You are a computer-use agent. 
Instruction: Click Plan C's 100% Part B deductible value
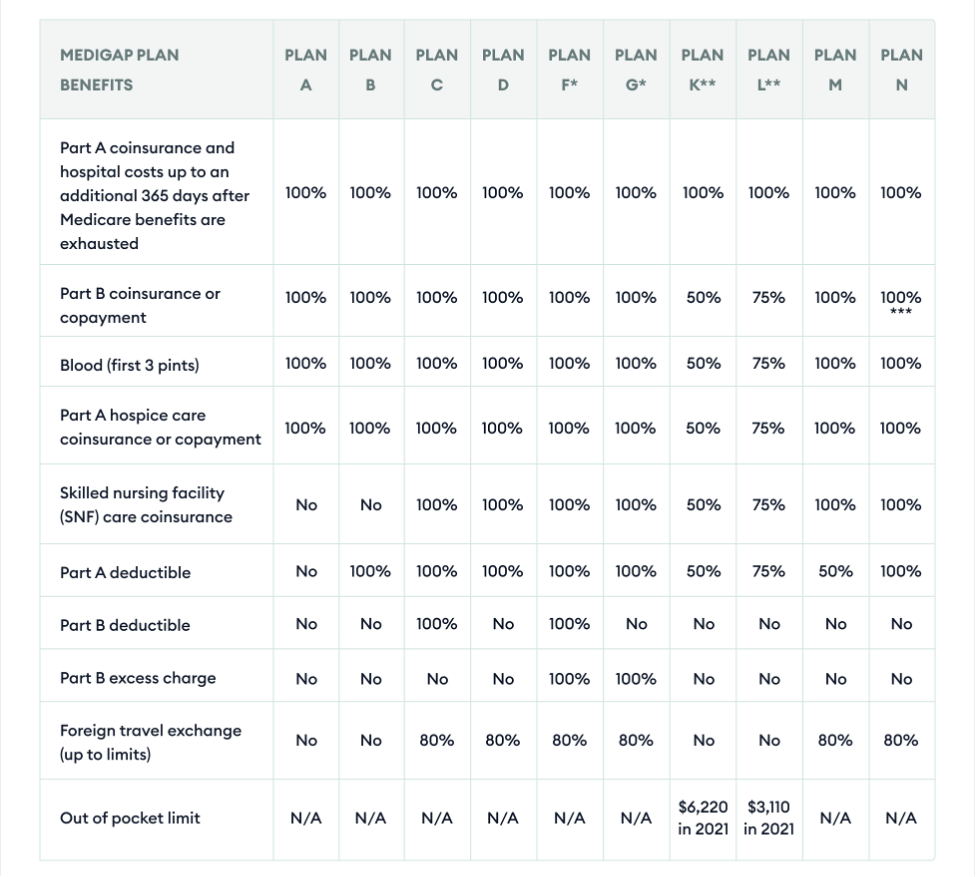(x=437, y=624)
